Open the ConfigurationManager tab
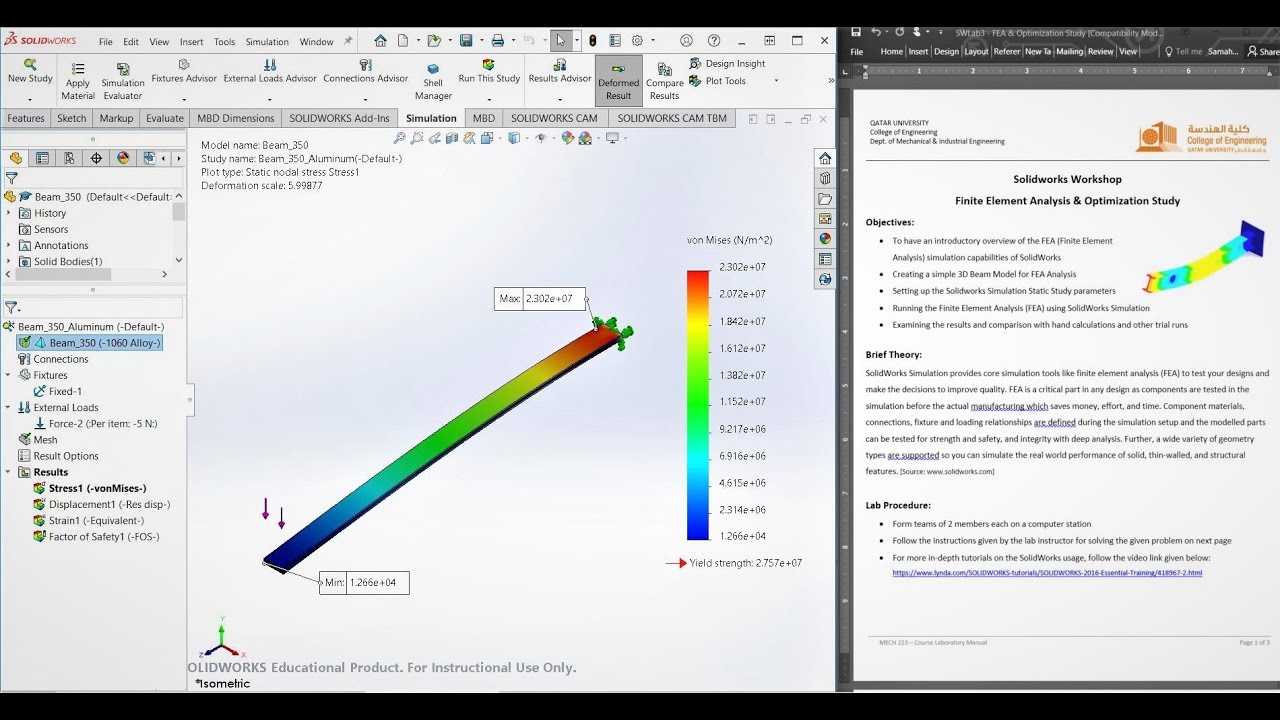 point(69,158)
